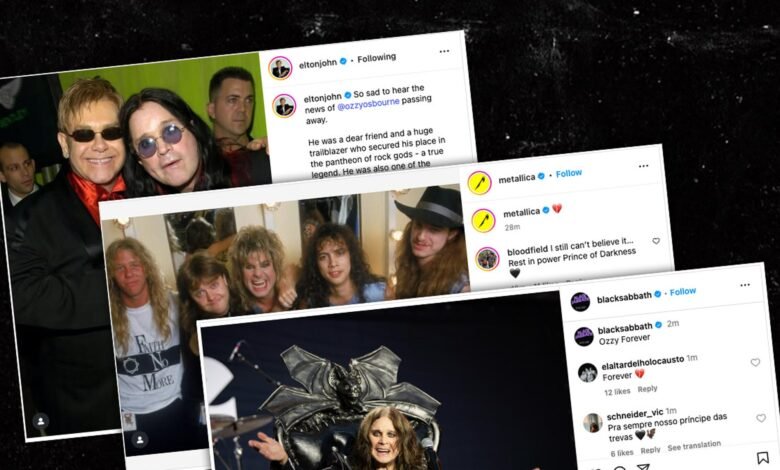Click metallica yellow logo avatar in header
The height and width of the screenshot is (470, 780).
coord(480,183)
